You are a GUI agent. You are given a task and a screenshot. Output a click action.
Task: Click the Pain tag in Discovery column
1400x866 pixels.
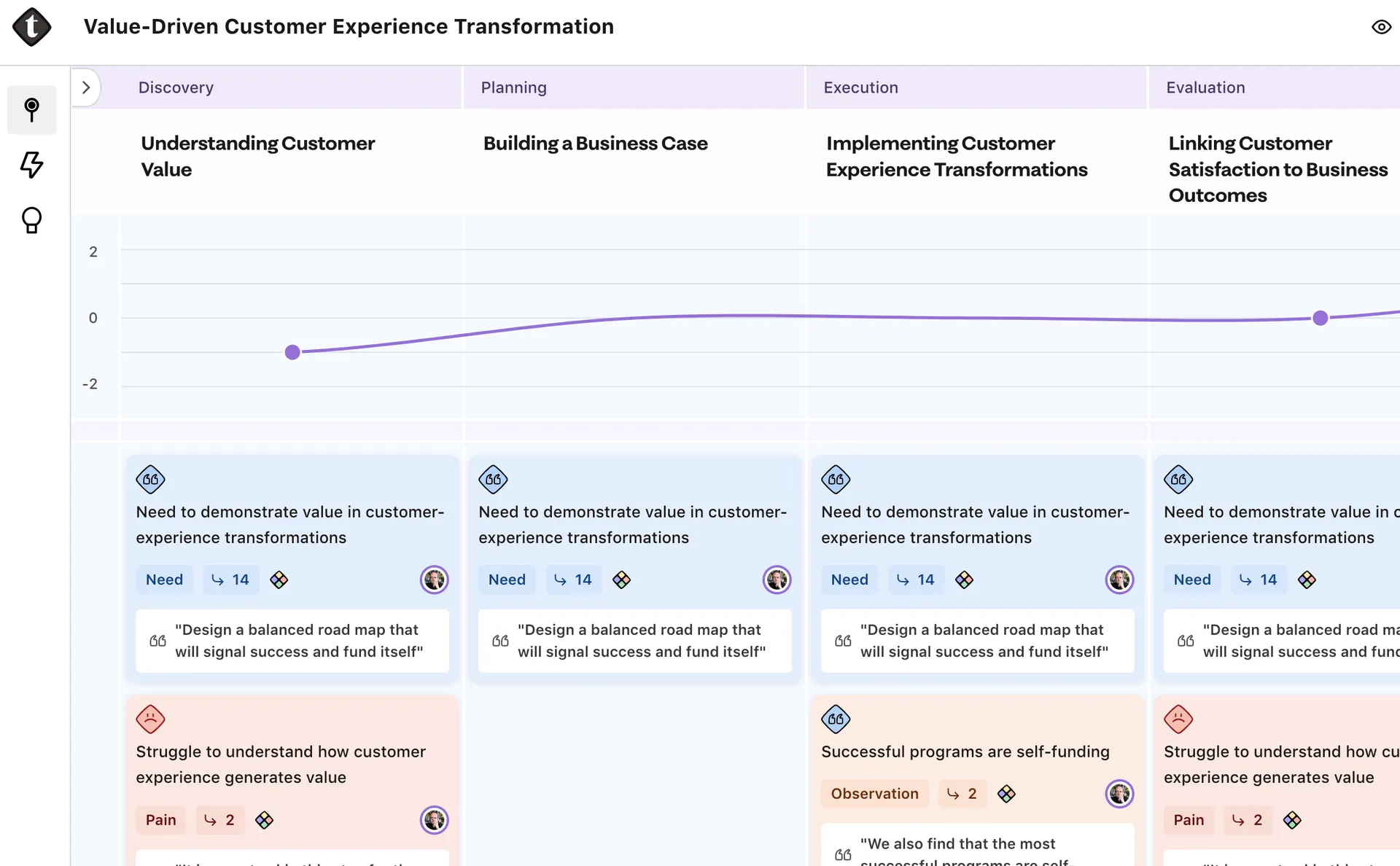[x=160, y=820]
